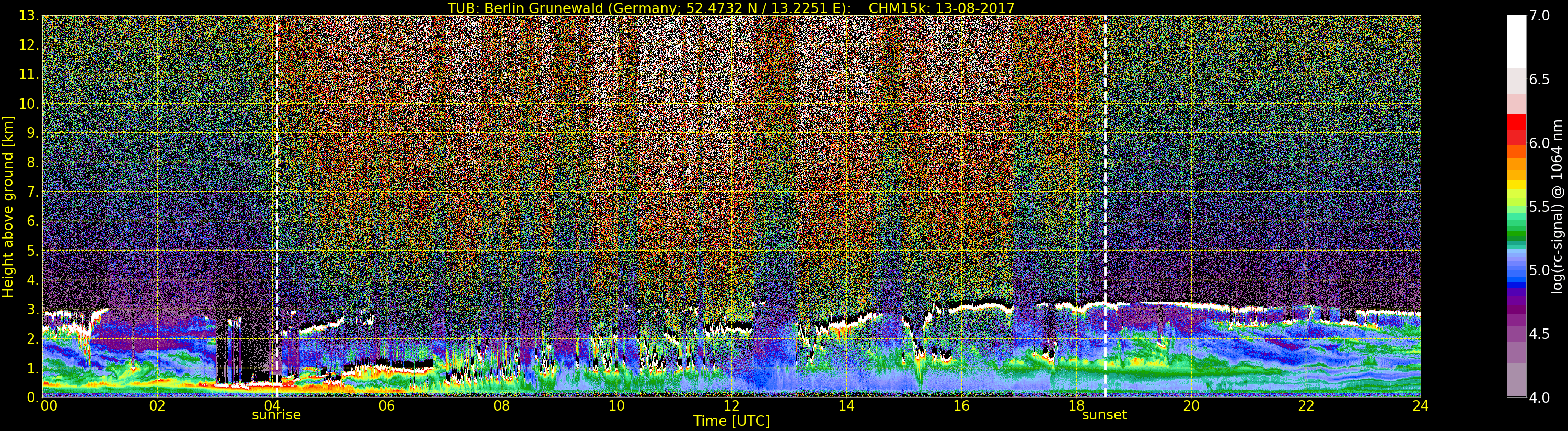1568x431 pixels.
Task: Click the "8." height axis tick label
Action: pos(33,163)
